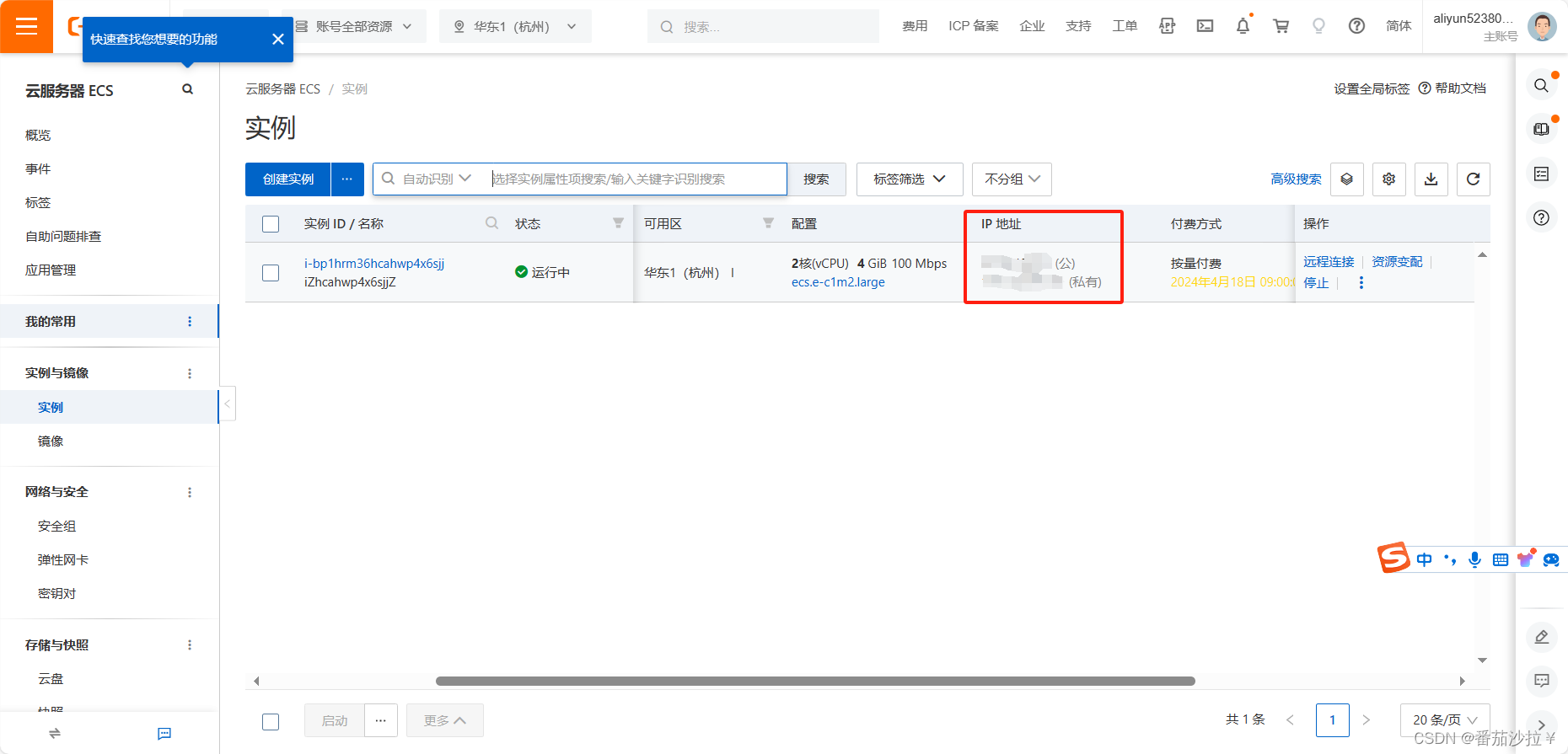Click 搜索 button next to search field
This screenshot has height=754, width=1568.
tap(816, 179)
